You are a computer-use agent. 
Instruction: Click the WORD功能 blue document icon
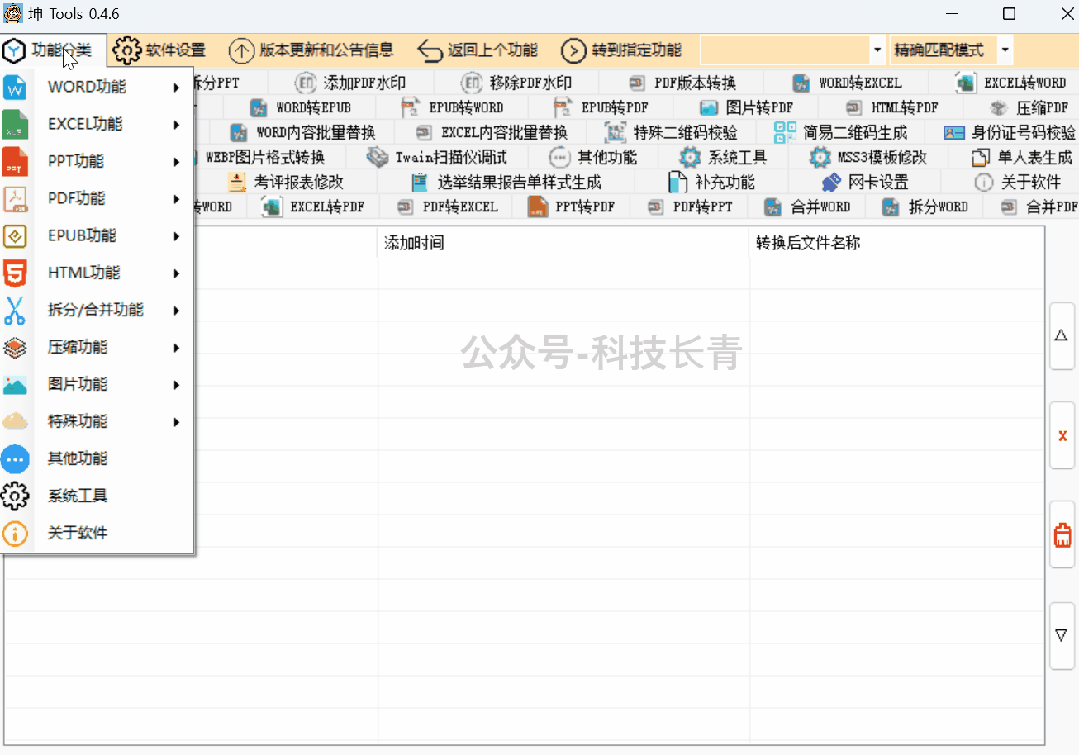pos(15,88)
